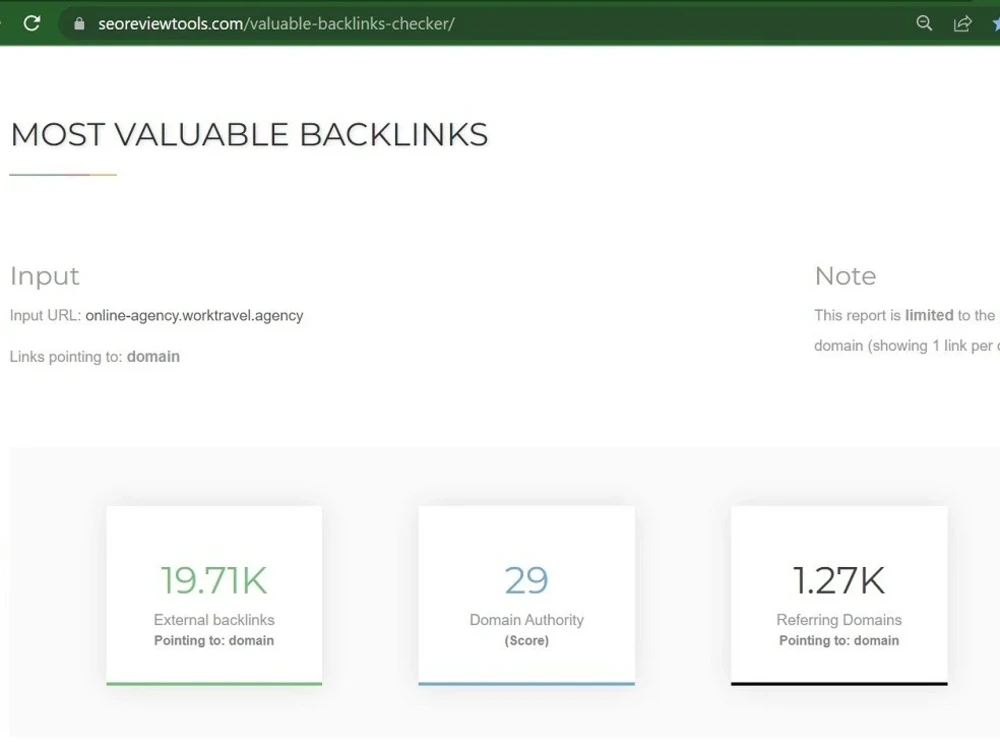This screenshot has width=1000, height=750.
Task: Click the Input section heading
Action: (x=45, y=276)
